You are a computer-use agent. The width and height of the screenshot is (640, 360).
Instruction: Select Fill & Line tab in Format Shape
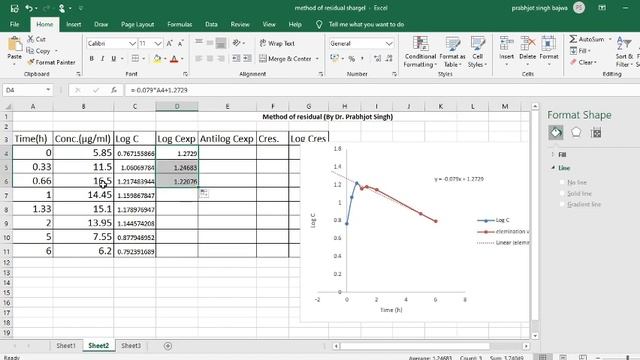pyautogui.click(x=556, y=133)
